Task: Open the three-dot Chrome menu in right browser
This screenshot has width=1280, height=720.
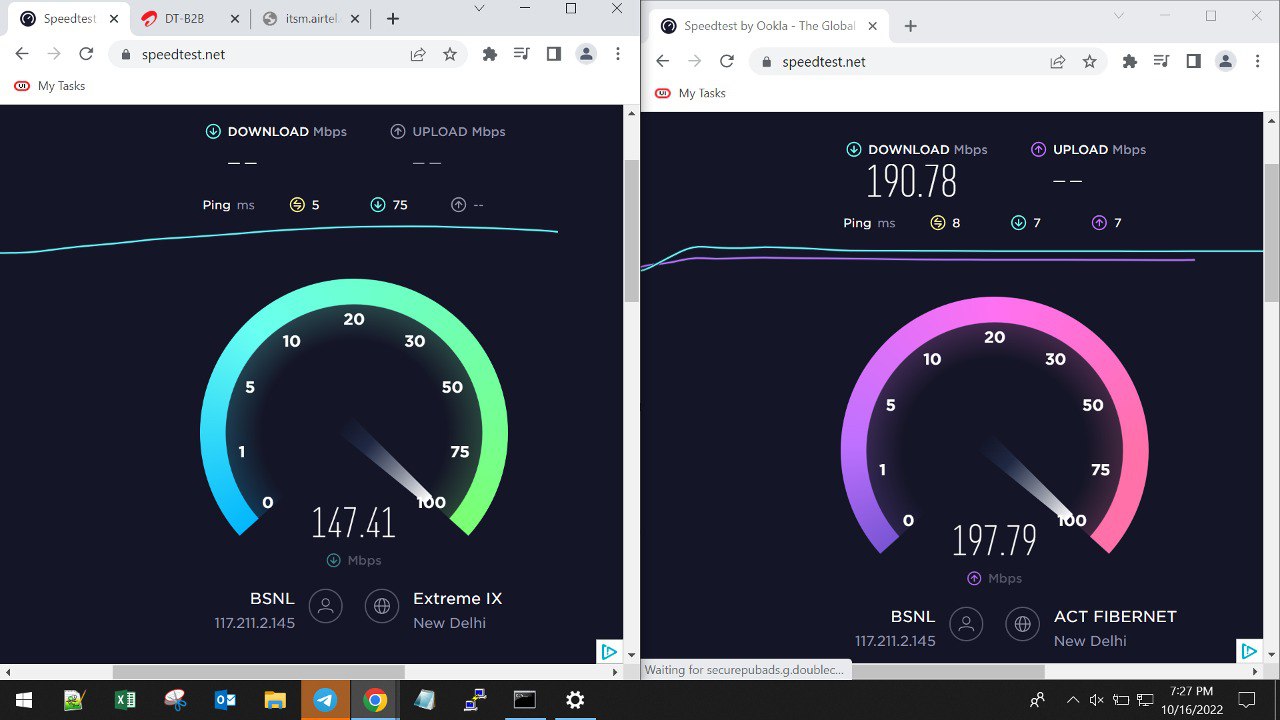Action: click(1257, 62)
